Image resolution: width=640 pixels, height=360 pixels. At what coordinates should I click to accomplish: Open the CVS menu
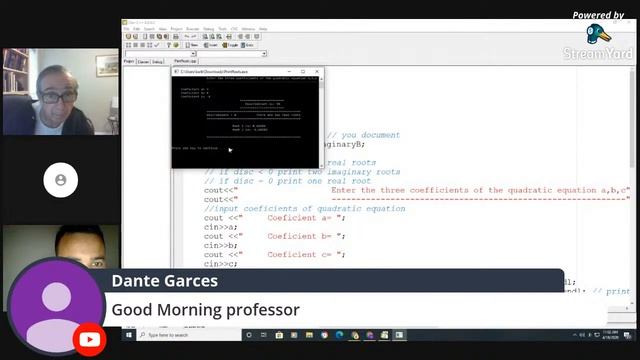[x=234, y=29]
